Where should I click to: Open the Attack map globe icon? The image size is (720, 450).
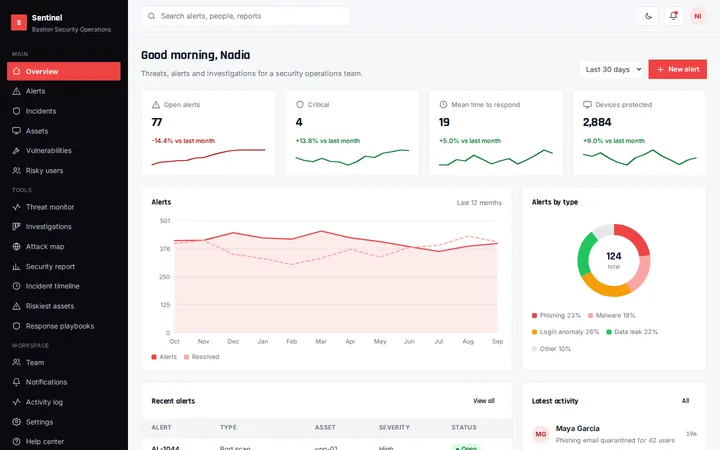click(17, 247)
